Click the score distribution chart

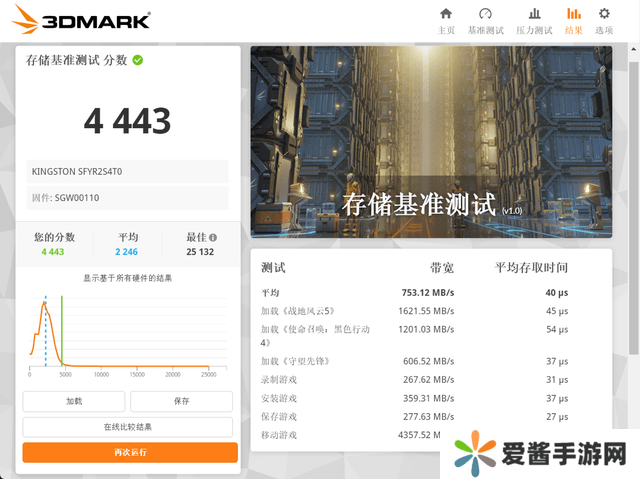[x=125, y=330]
